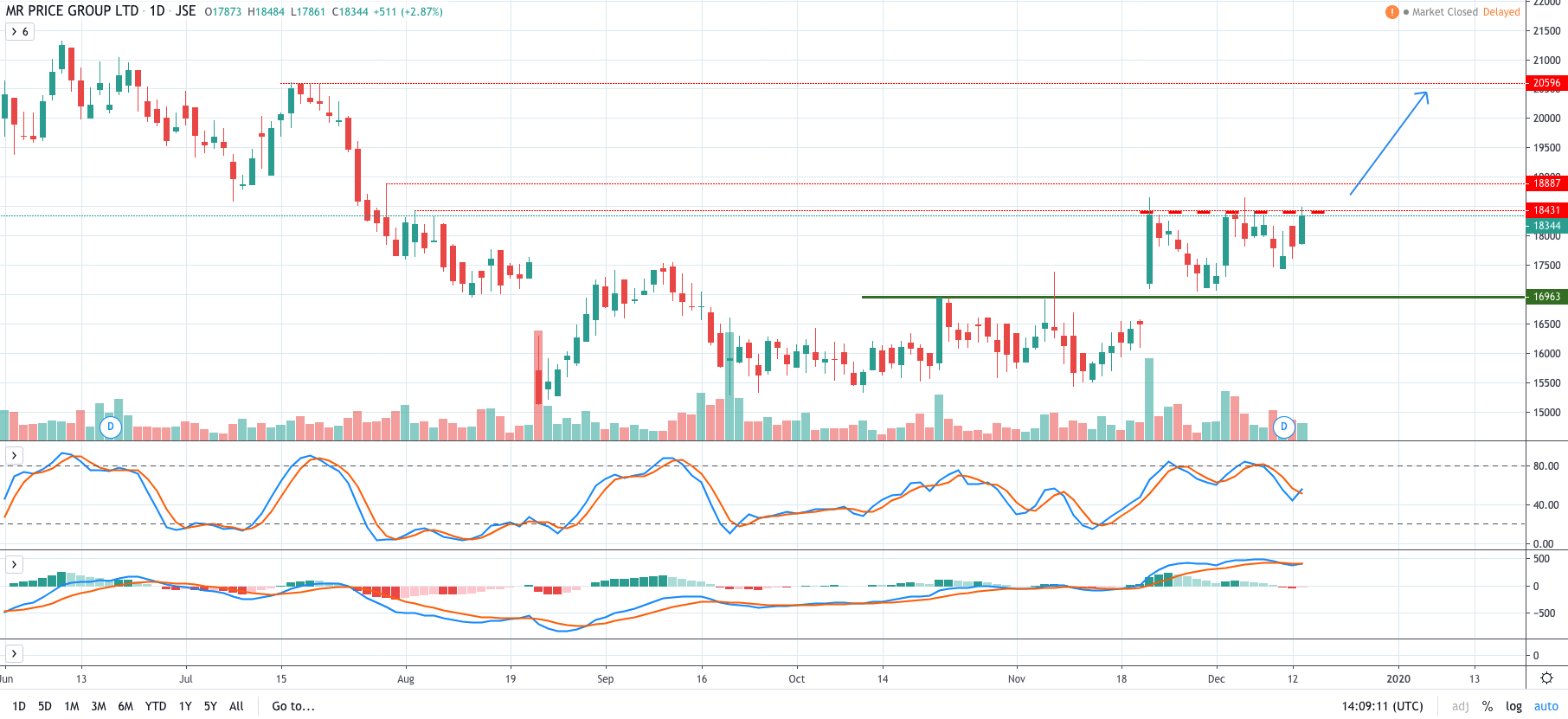Click the 18000 price scale label
This screenshot has height=719, width=1568.
(1546, 236)
